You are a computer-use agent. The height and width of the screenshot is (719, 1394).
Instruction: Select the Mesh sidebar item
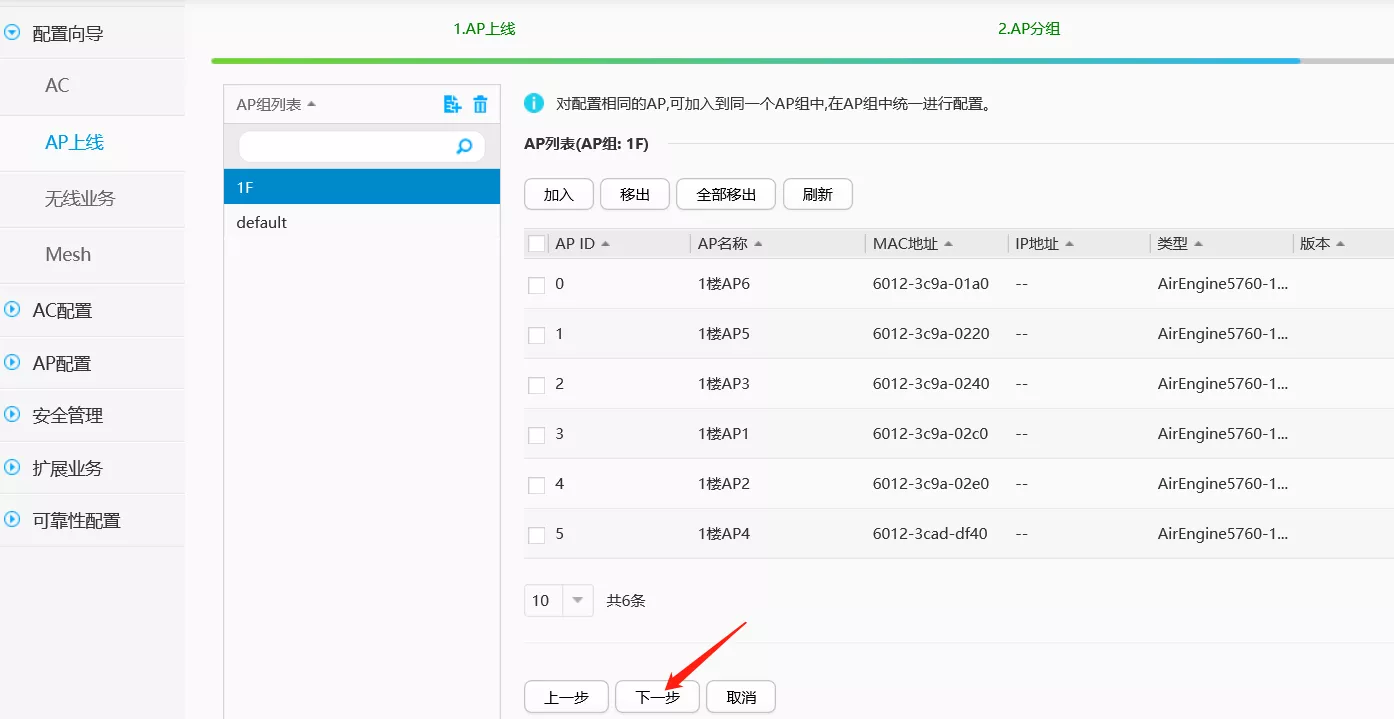click(x=68, y=255)
